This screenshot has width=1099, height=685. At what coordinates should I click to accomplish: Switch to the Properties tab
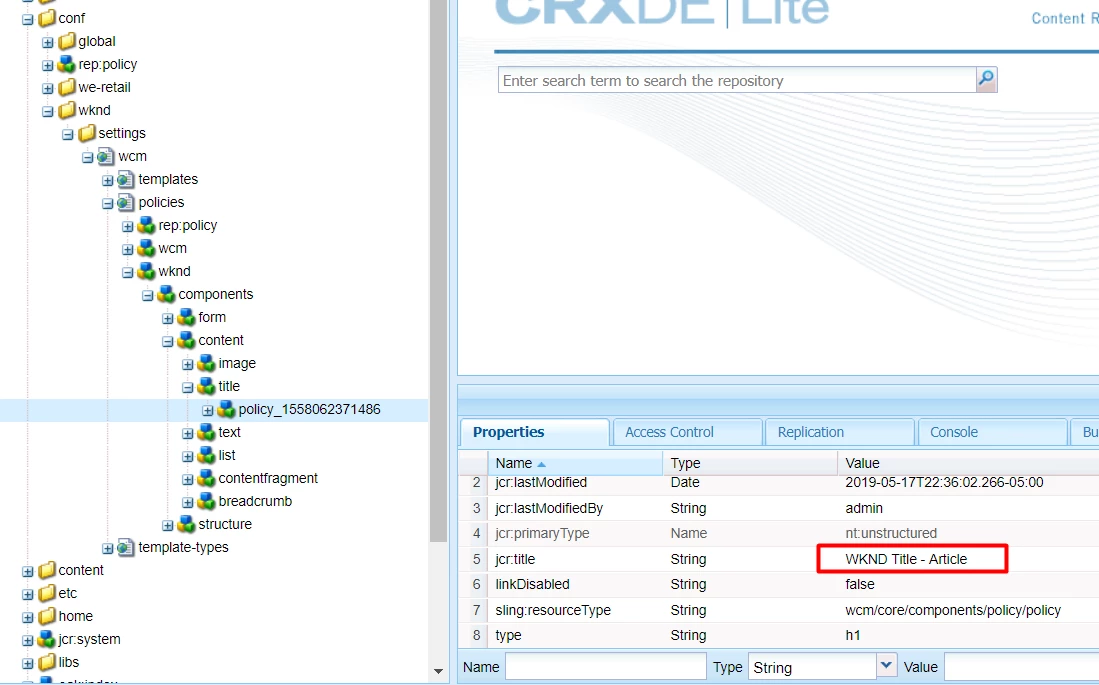[534, 433]
